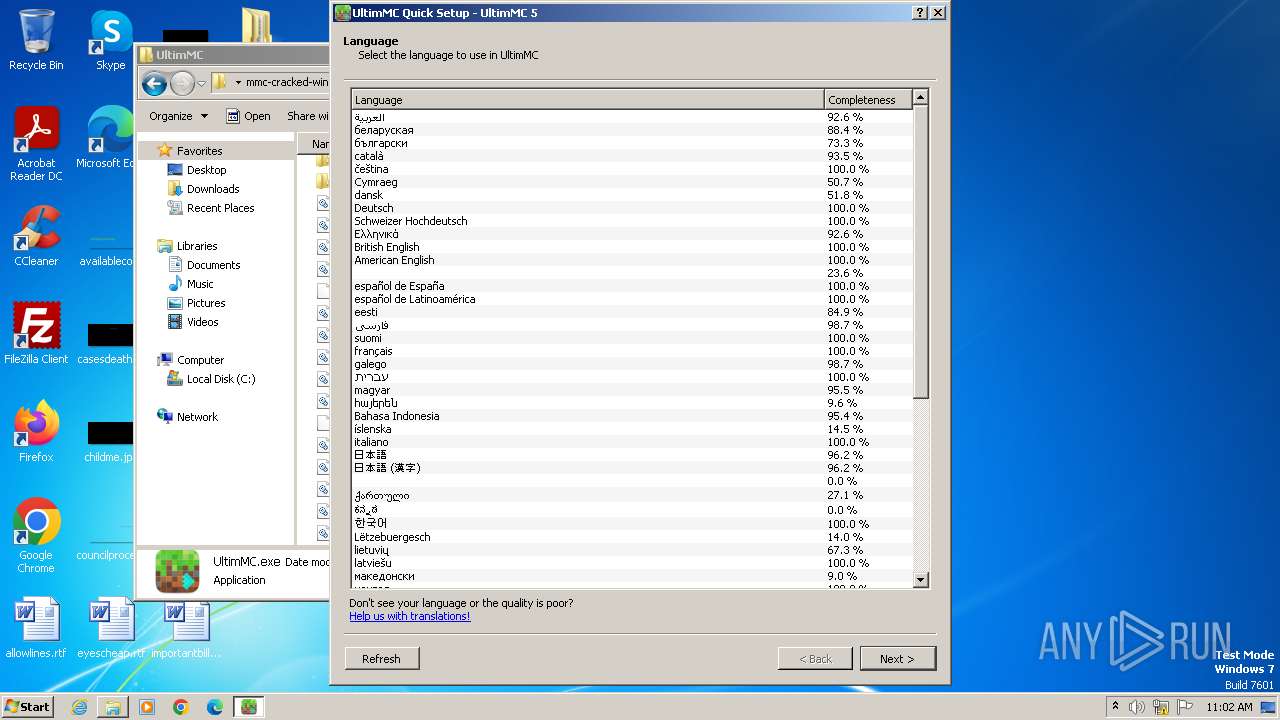Click the Explorer back arrow button
Viewport: 1280px width, 720px height.
coord(154,83)
